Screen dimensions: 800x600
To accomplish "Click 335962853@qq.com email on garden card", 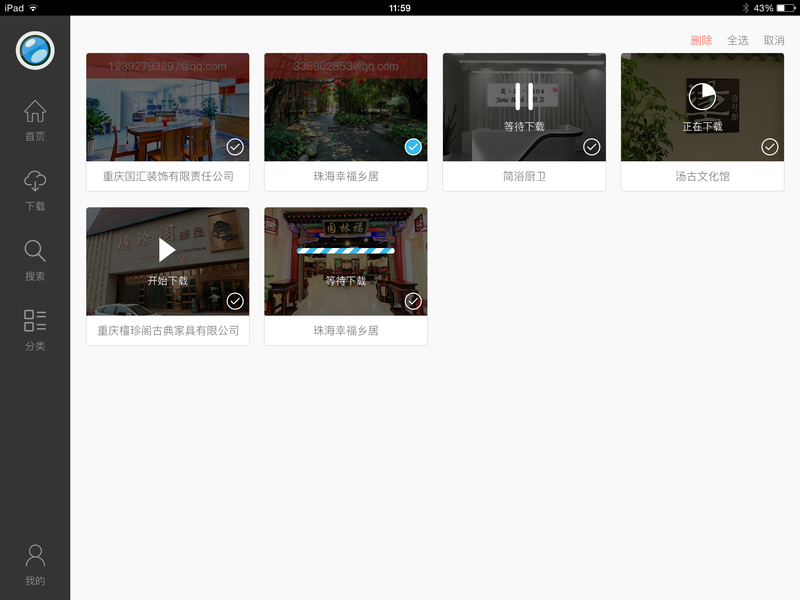I will click(346, 66).
